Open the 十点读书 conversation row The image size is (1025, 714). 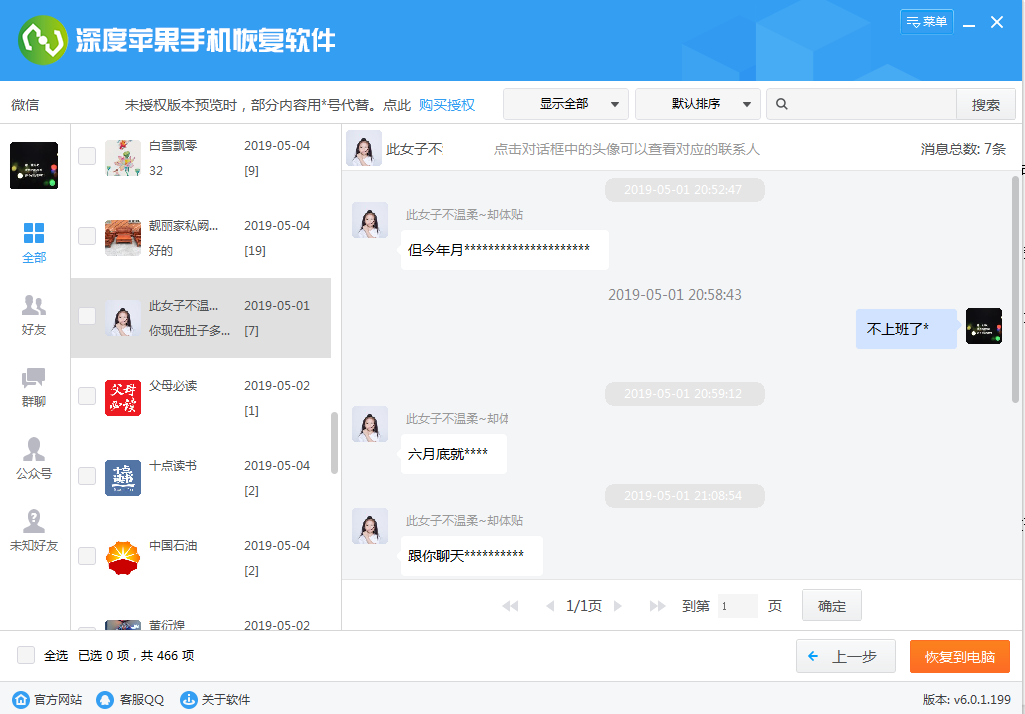tap(201, 478)
